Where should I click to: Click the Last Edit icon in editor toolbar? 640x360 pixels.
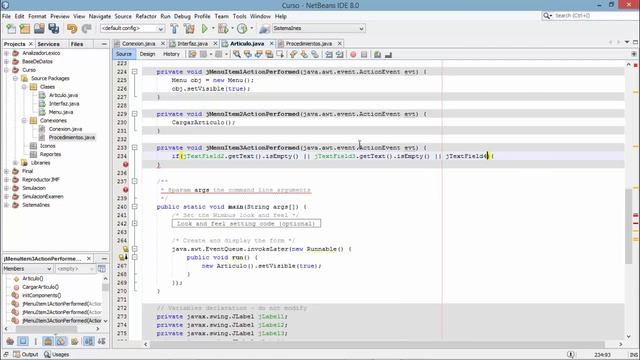(192, 54)
